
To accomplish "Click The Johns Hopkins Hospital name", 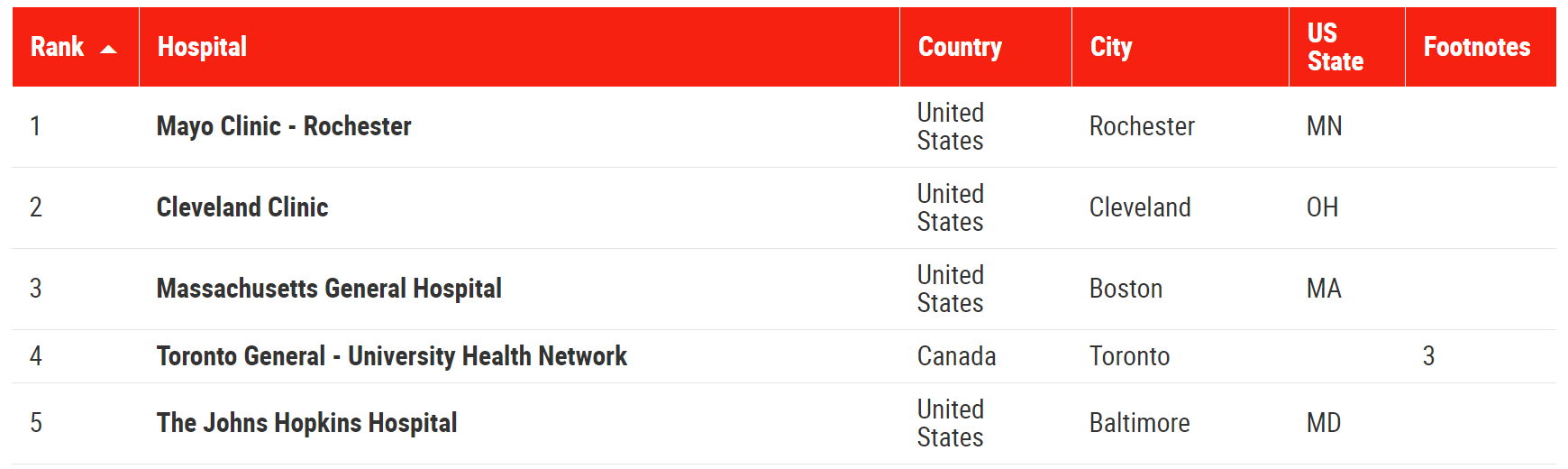I will pos(306,423).
